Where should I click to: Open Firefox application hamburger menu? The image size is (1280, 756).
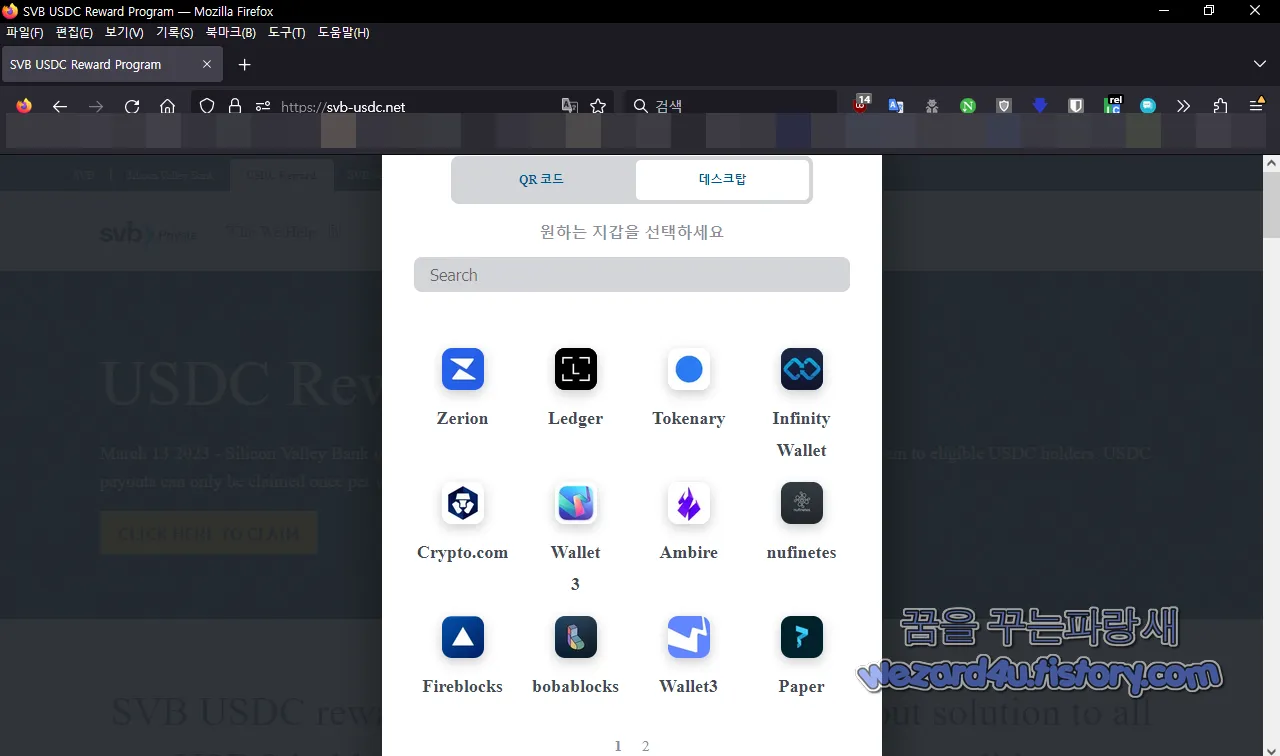tap(1257, 106)
